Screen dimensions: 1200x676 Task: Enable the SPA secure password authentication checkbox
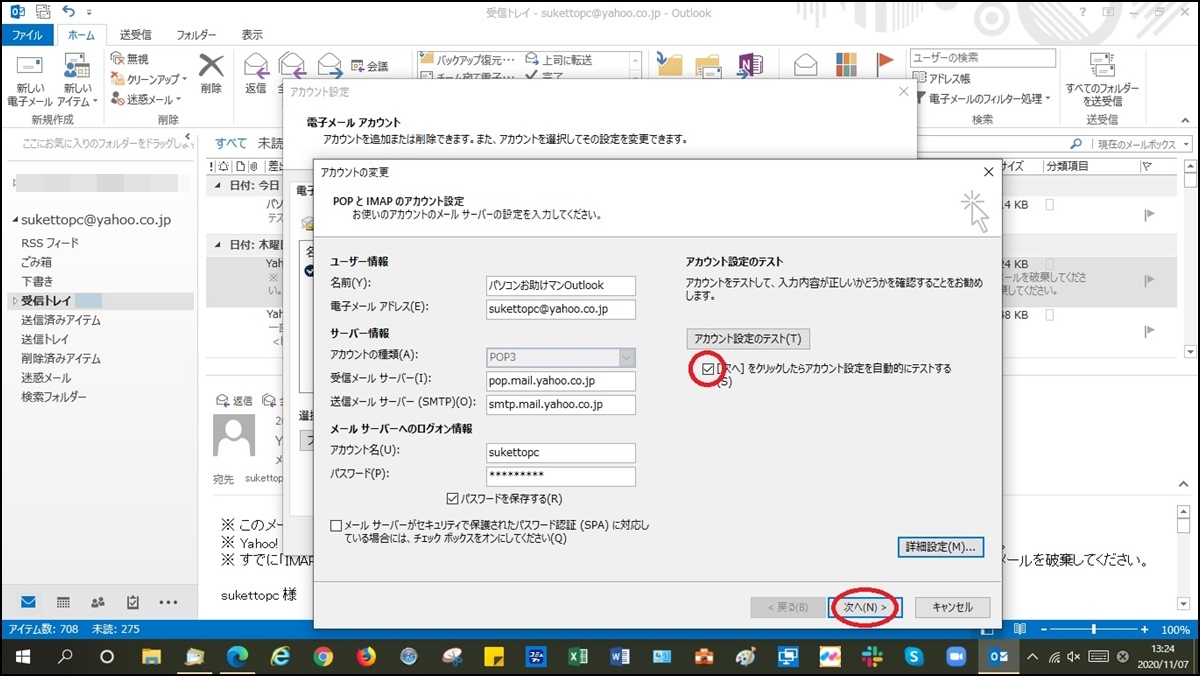coord(335,525)
